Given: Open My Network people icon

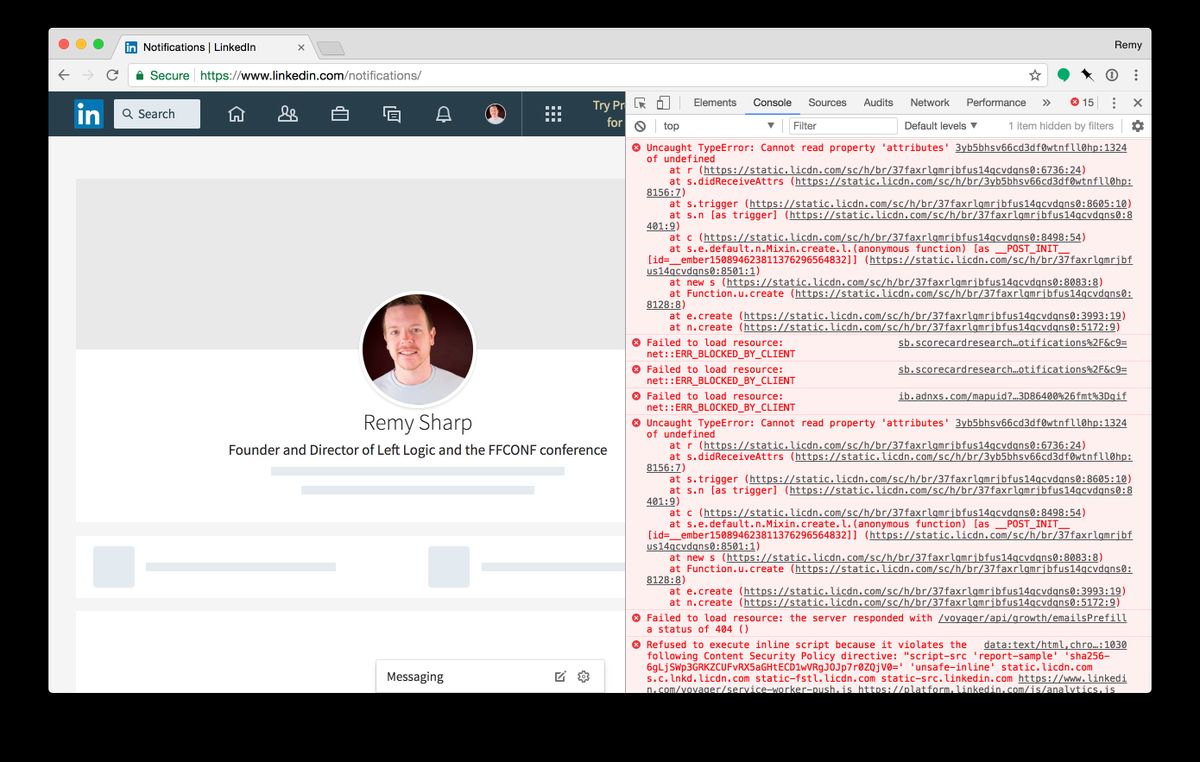Looking at the screenshot, I should pyautogui.click(x=288, y=114).
